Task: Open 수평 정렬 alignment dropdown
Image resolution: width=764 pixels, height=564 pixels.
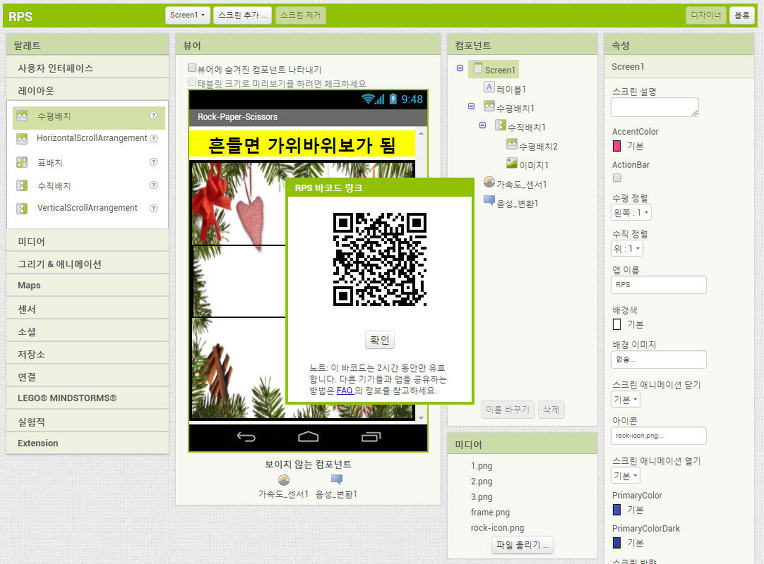Action: click(631, 212)
